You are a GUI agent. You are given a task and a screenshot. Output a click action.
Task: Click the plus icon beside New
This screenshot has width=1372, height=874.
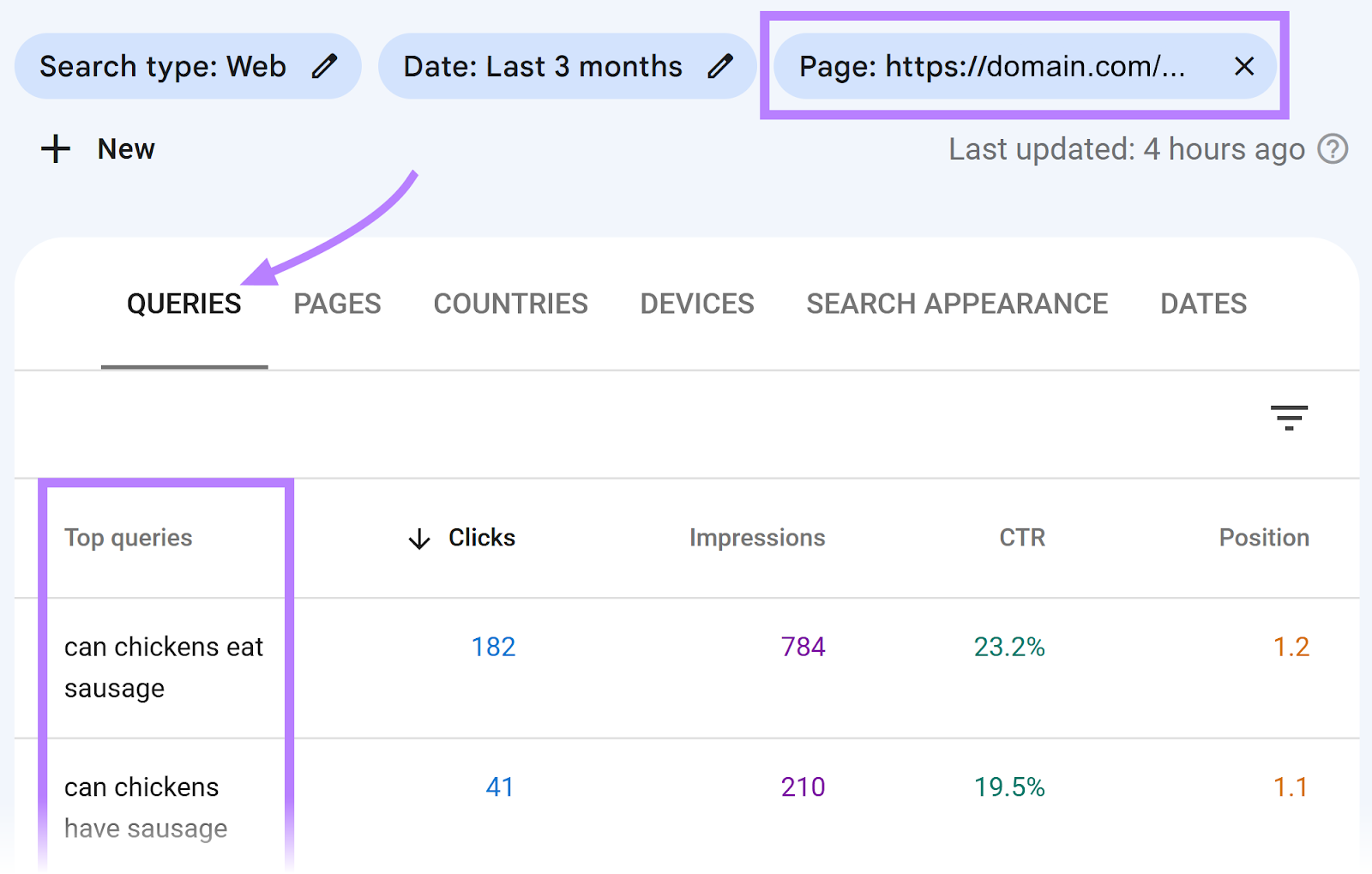pos(55,148)
